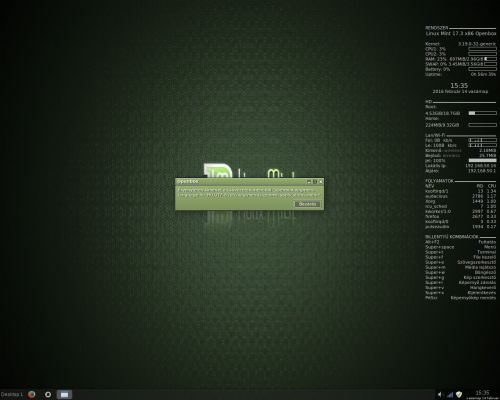Screen dimensions: 500x400
Task: Click the "224MiB/9.32GiB" home value
Action: 442,125
